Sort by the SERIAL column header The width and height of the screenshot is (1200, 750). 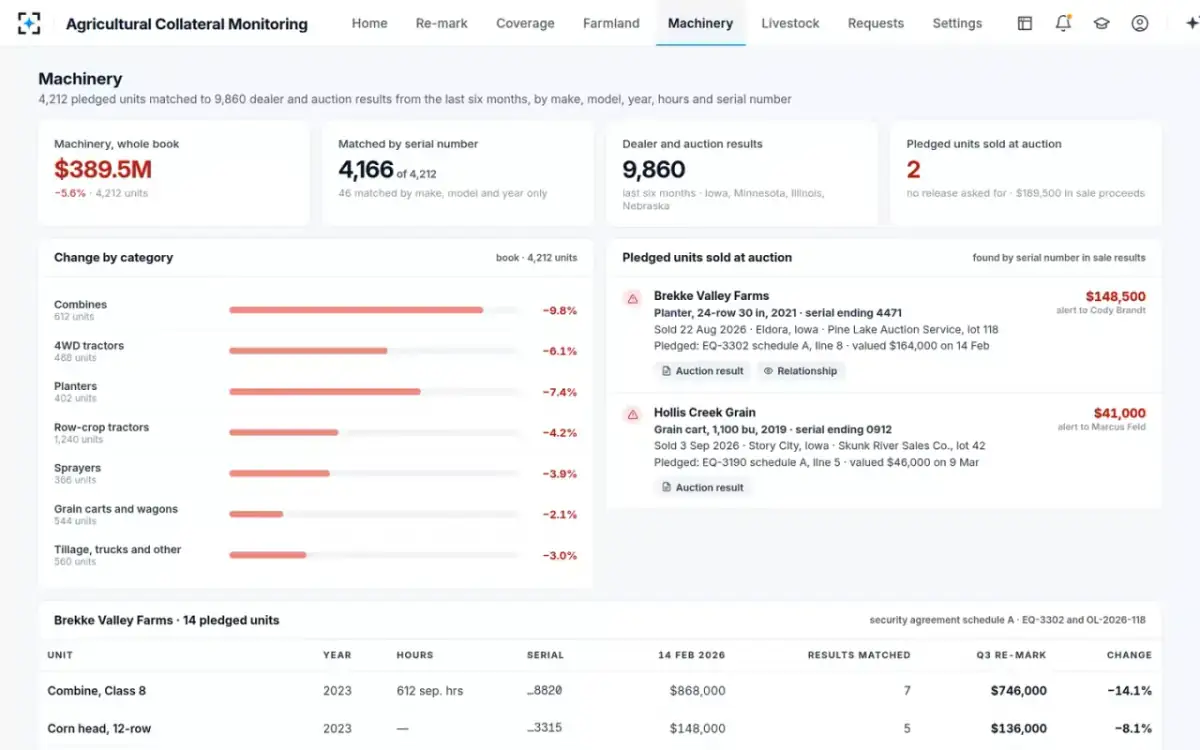click(x=545, y=655)
